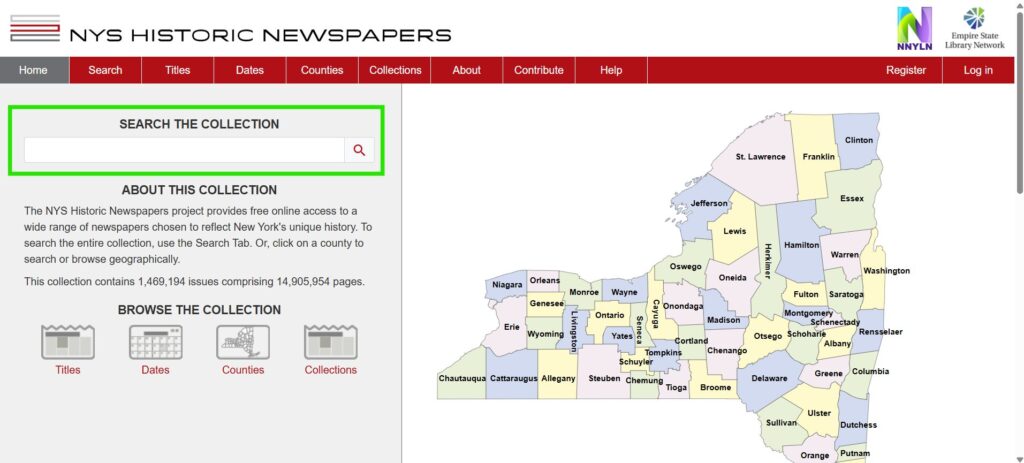Click the Counties text link under Browse

(243, 370)
